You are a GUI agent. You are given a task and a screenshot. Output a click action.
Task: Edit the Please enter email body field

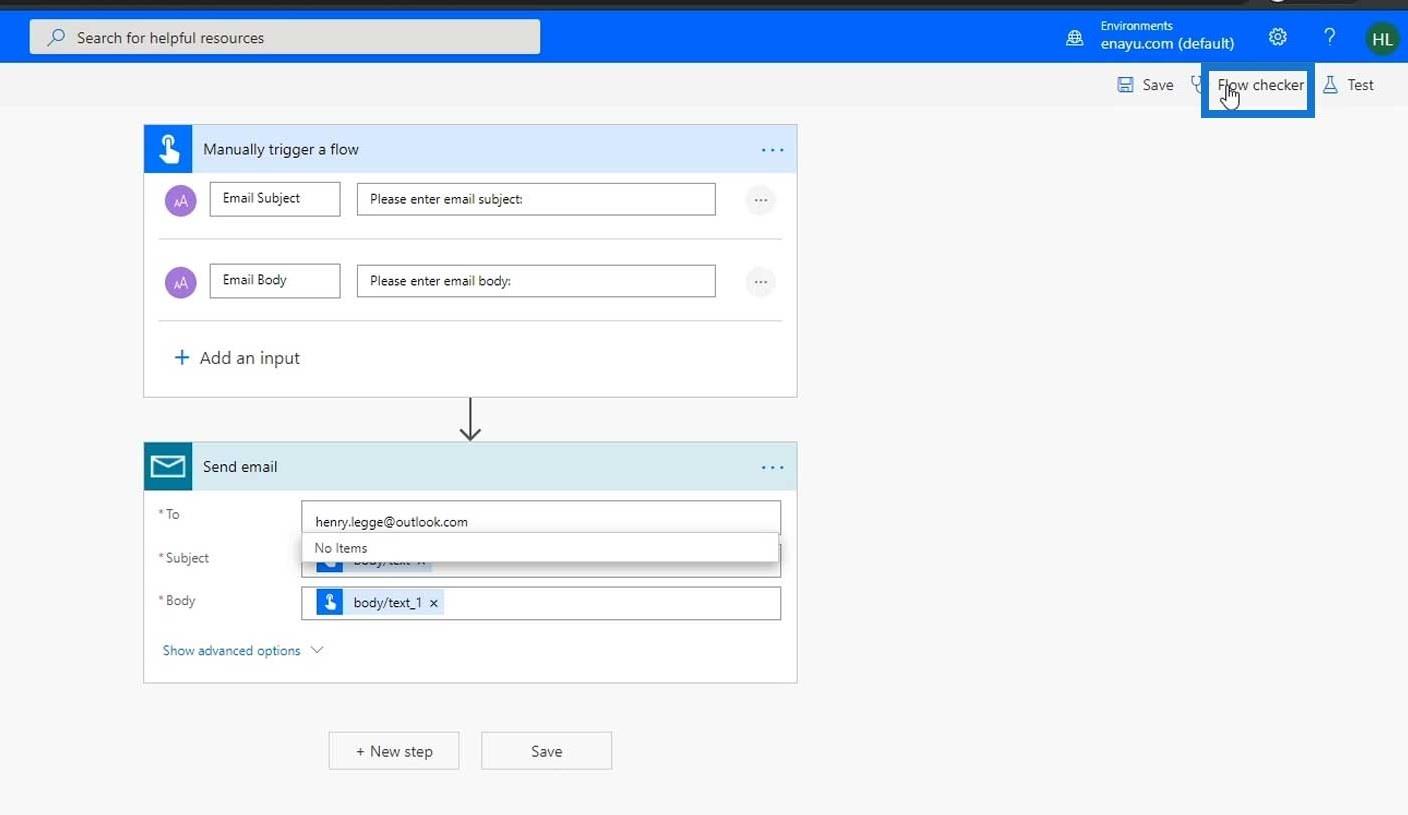[x=536, y=281]
